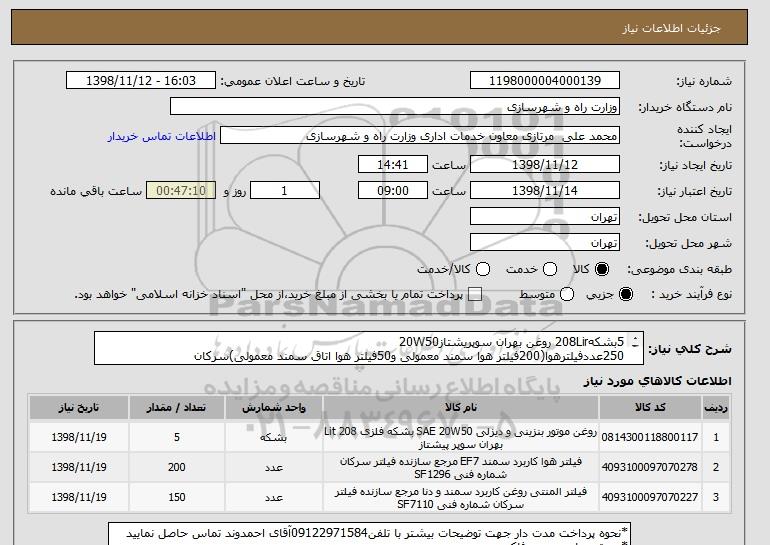This screenshot has height=545, width=770.
Task: Click the validity time field 09:00
Action: coord(393,191)
